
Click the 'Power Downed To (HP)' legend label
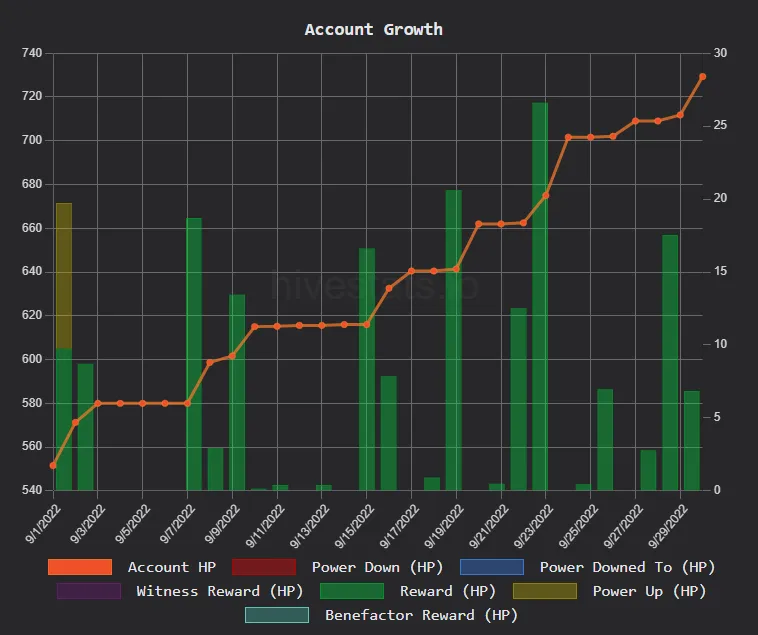click(627, 567)
